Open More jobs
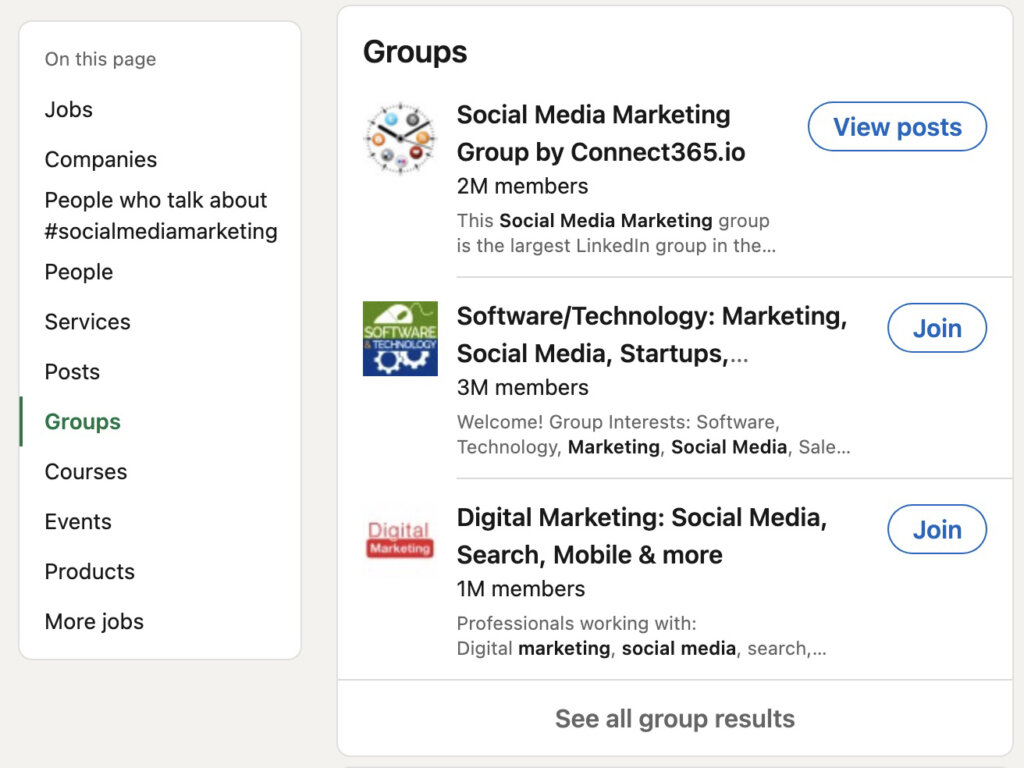1024x768 pixels. [94, 622]
